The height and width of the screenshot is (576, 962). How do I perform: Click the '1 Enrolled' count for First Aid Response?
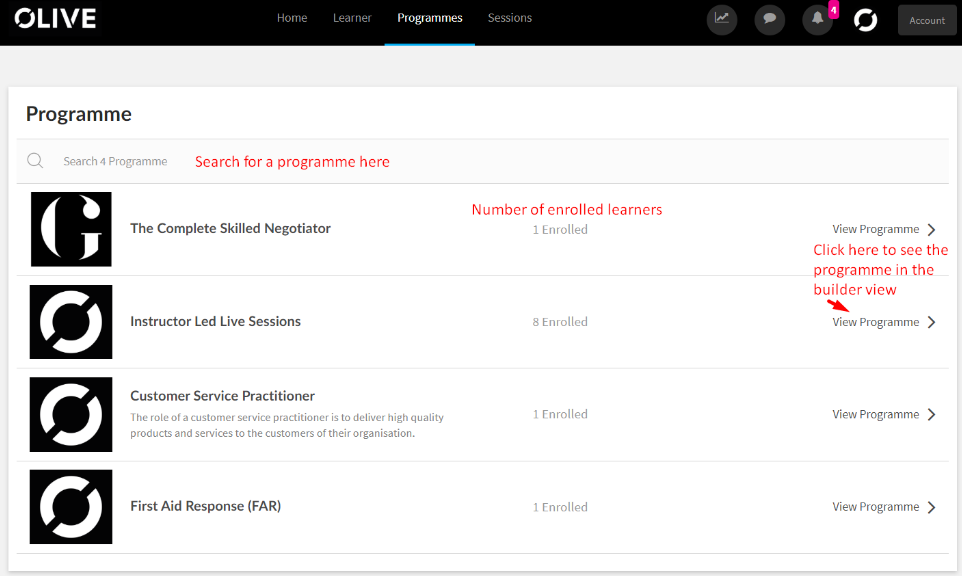click(560, 507)
